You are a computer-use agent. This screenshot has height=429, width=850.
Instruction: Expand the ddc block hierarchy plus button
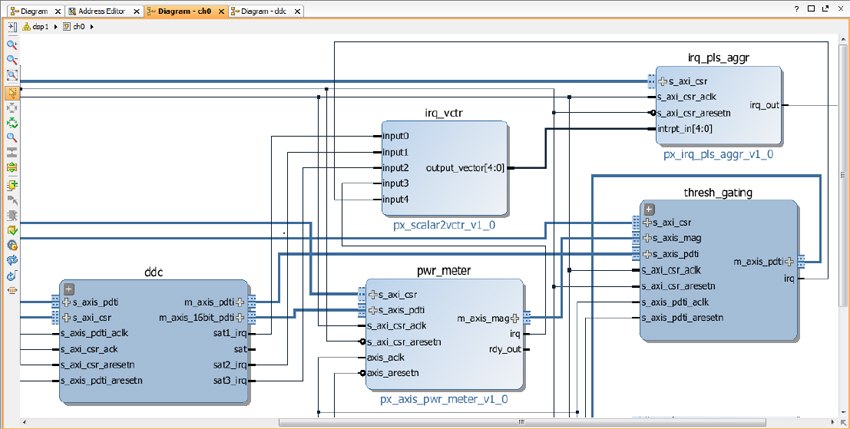pyautogui.click(x=69, y=289)
